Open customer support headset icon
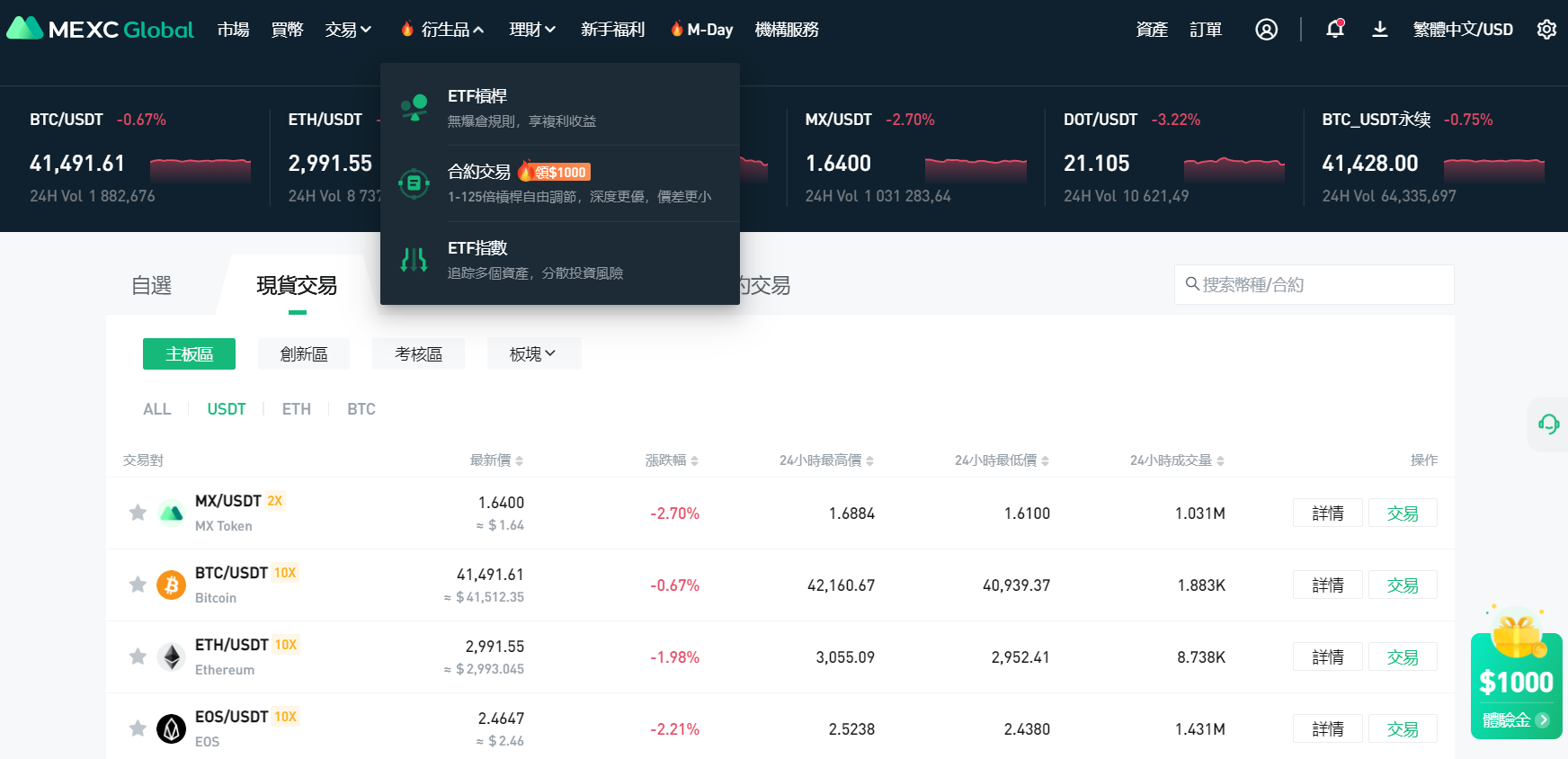 pos(1548,424)
